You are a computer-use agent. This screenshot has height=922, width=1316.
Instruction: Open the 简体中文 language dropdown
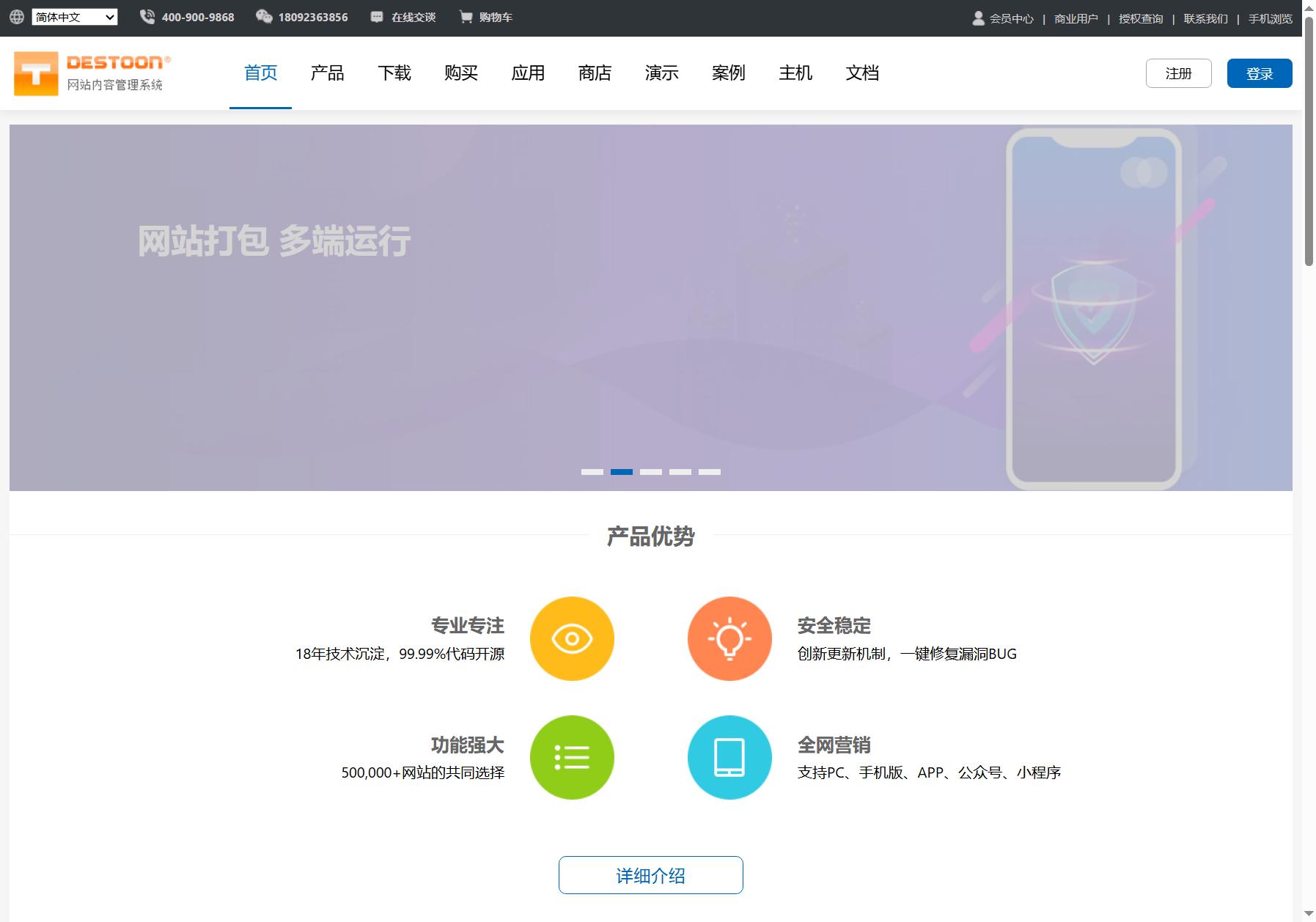pyautogui.click(x=74, y=17)
